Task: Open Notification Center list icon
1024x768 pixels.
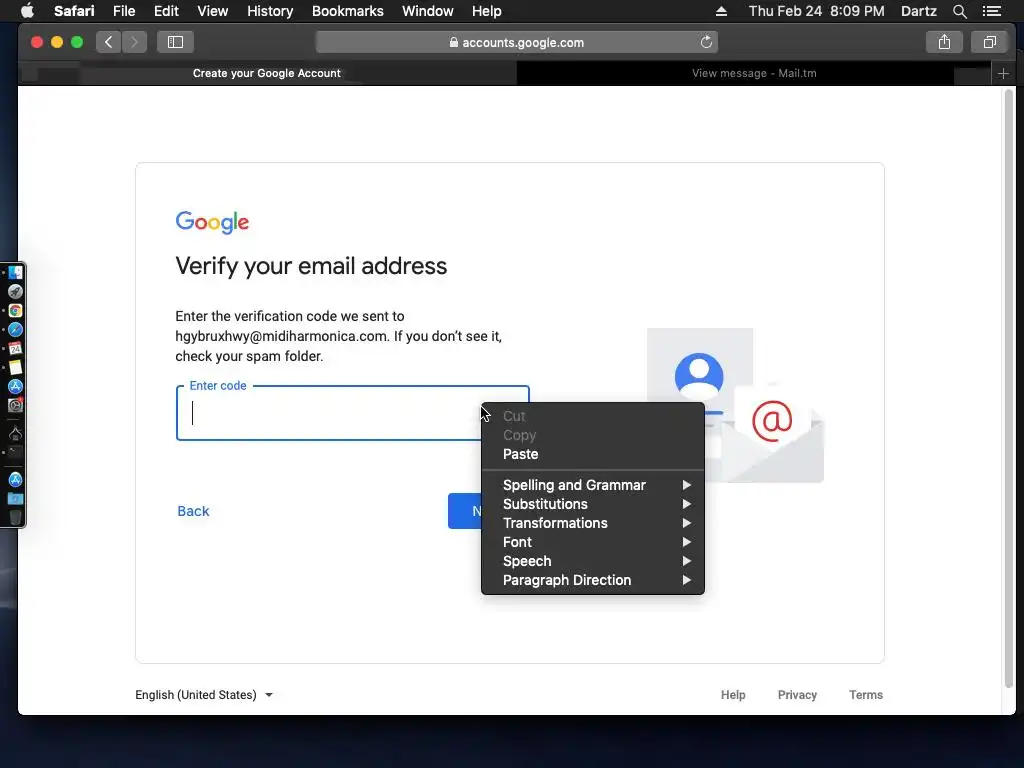Action: pyautogui.click(x=991, y=11)
